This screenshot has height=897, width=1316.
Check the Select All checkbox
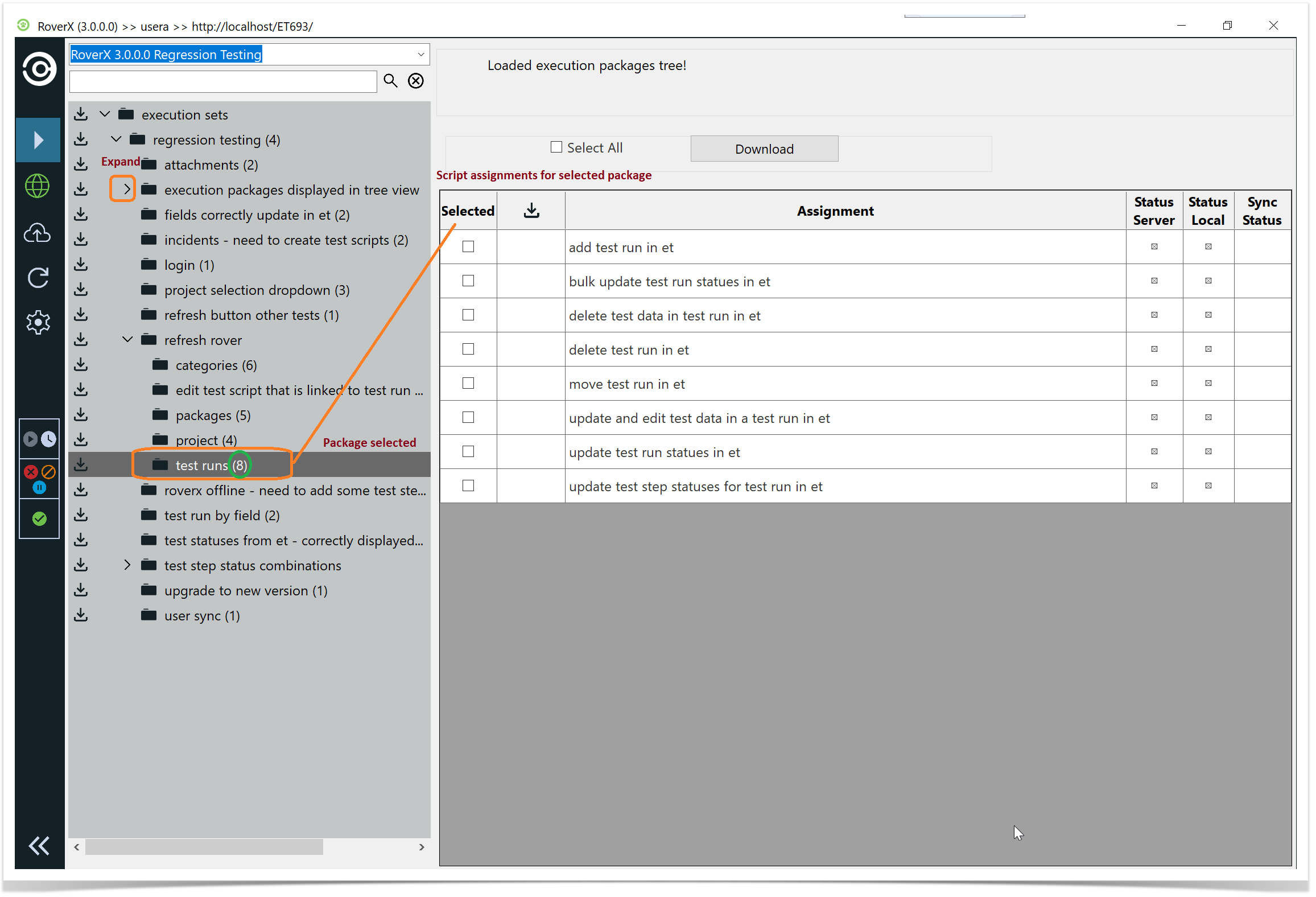pyautogui.click(x=556, y=147)
